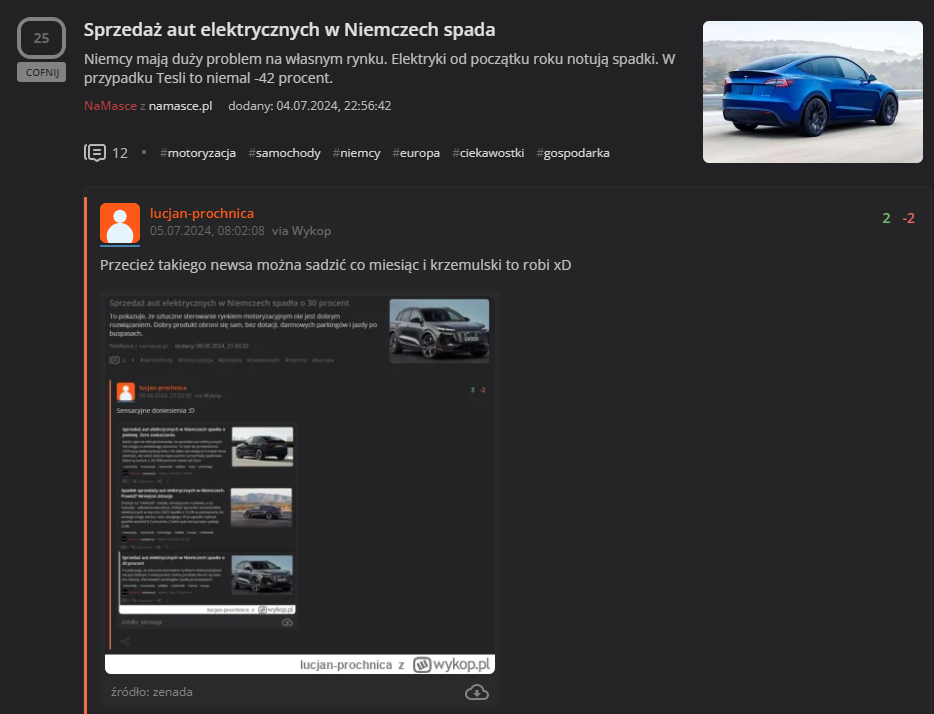This screenshot has width=934, height=714.
Task: Click comment timestamp 05.07.2024, 08:02:08
Action: (x=207, y=231)
